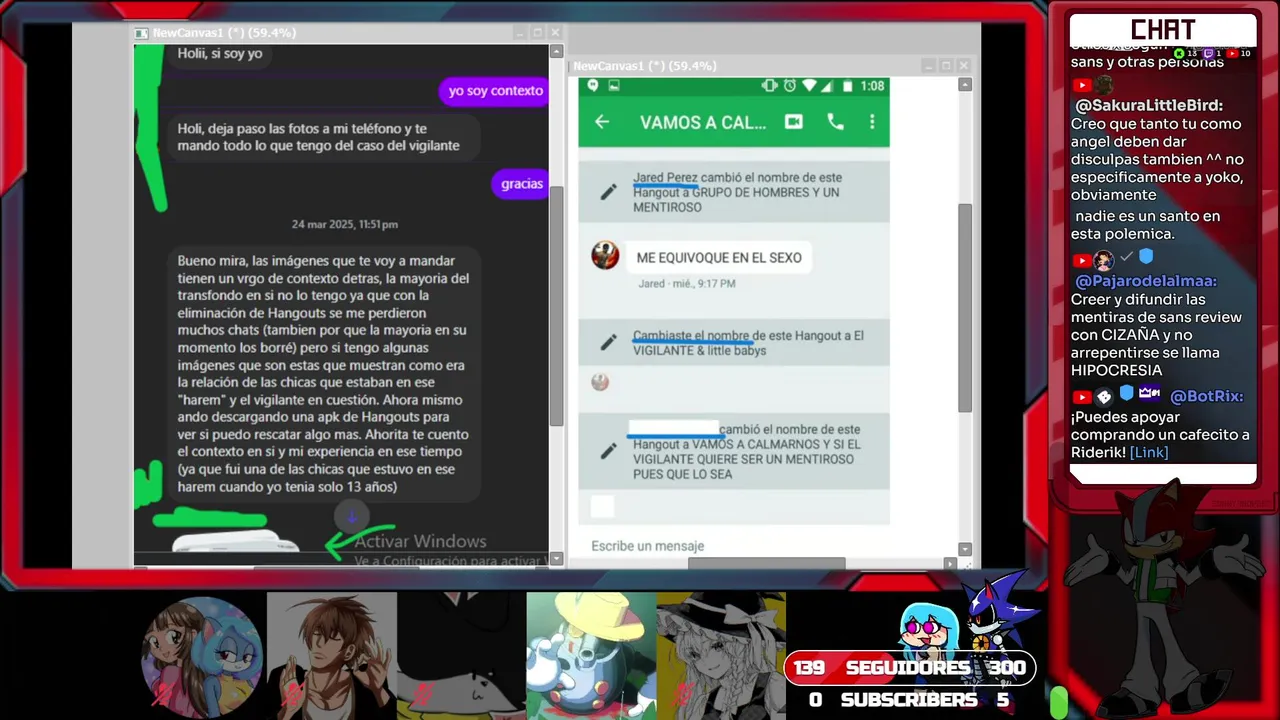This screenshot has width=1280, height=720.
Task: Click the alarm clock icon in phone status bar
Action: 790,86
